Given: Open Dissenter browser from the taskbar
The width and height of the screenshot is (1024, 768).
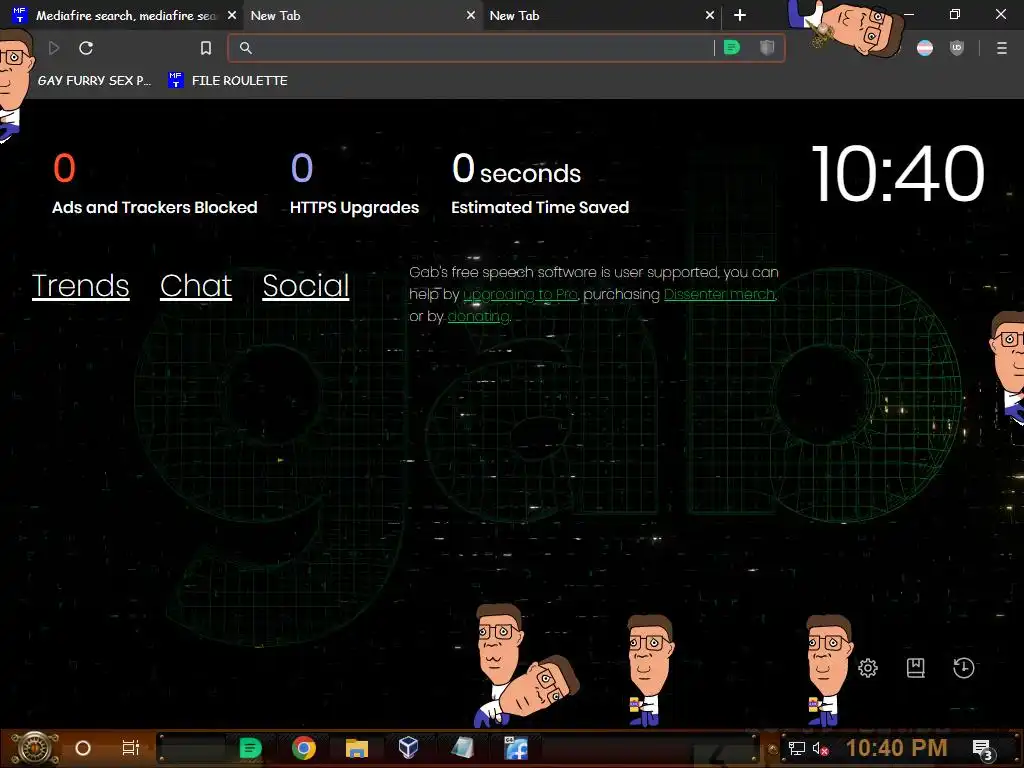Looking at the screenshot, I should pos(250,748).
